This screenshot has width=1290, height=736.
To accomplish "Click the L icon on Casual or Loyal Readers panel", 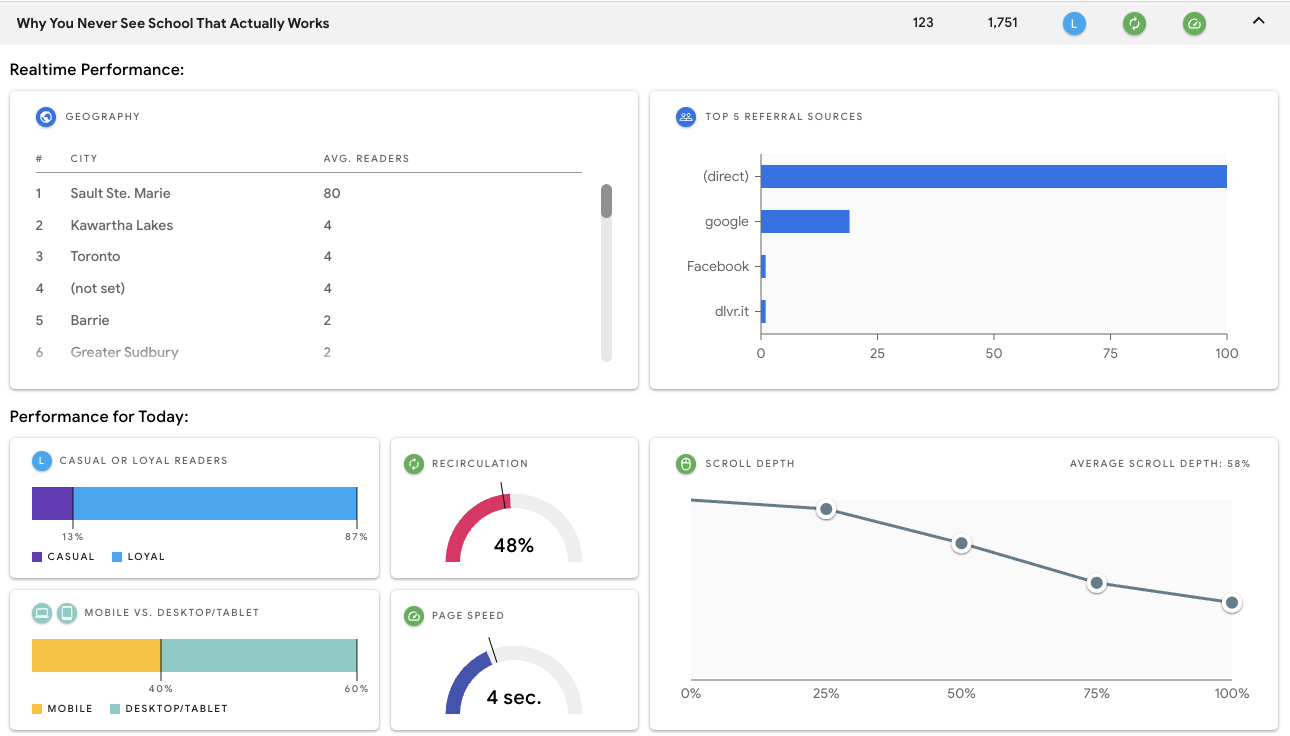I will click(x=41, y=460).
